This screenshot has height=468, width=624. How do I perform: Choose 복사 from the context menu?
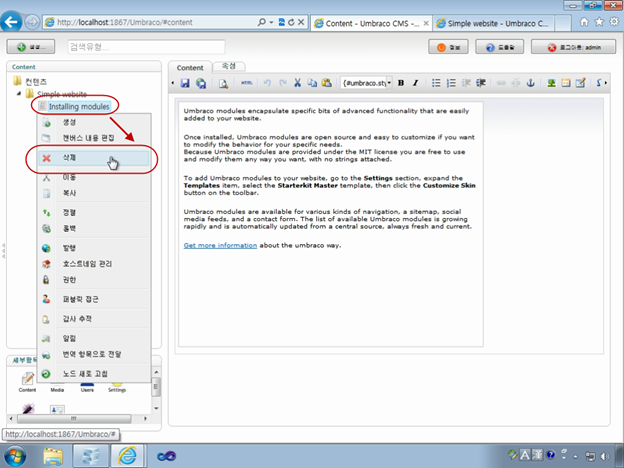[x=94, y=193]
